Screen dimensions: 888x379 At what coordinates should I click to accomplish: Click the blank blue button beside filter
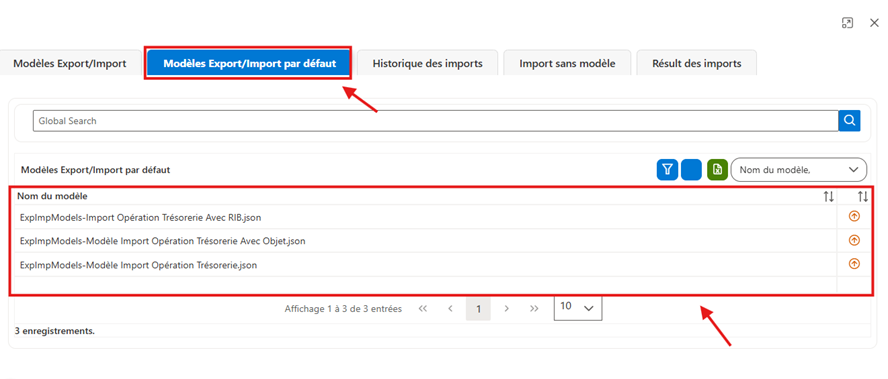(691, 169)
